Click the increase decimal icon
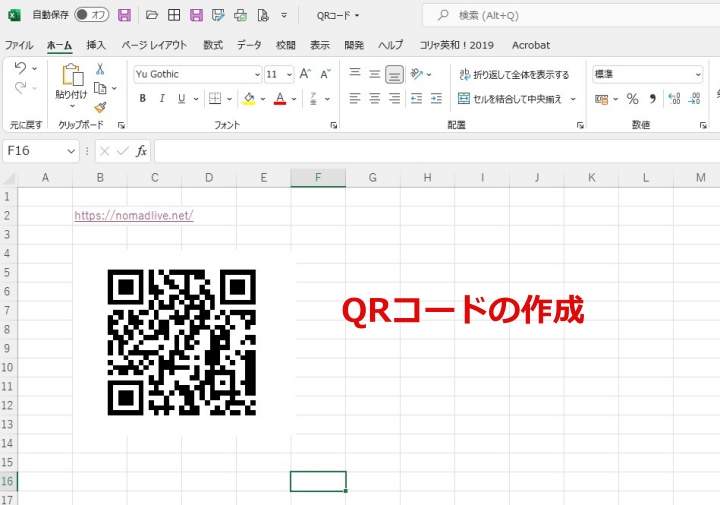Screen dimensions: 720x505 [674, 99]
